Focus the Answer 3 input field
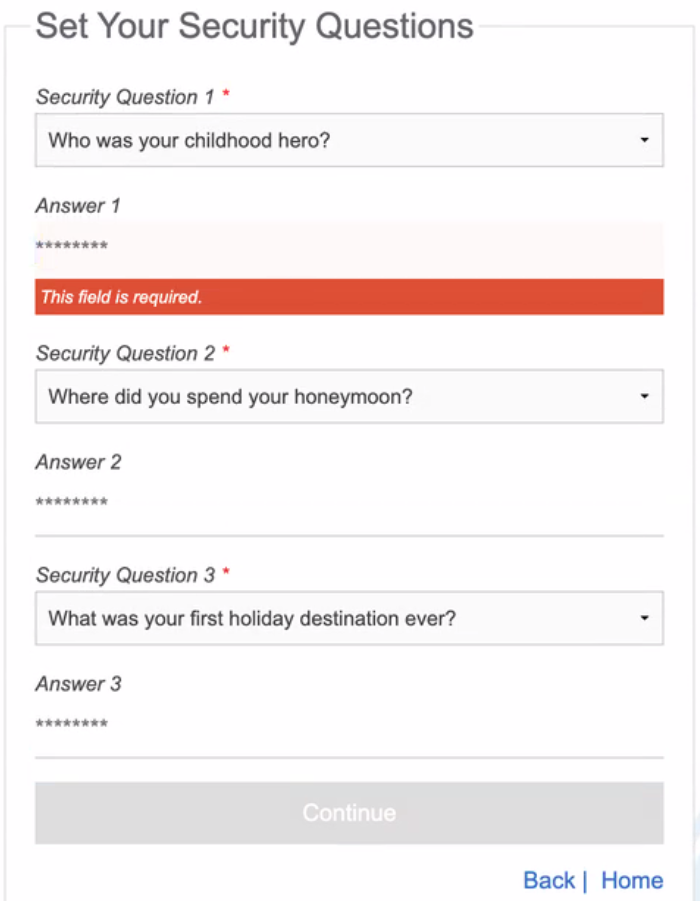The width and height of the screenshot is (700, 901). (349, 726)
